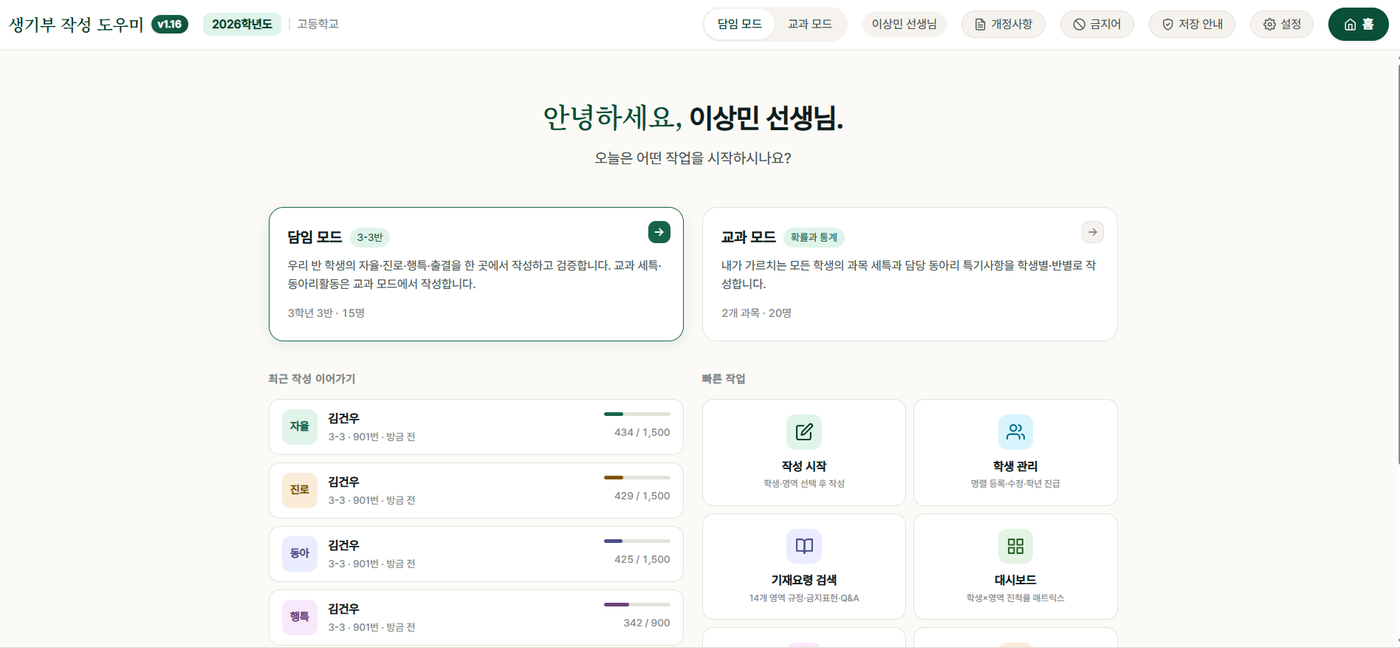Screen dimensions: 1400x648
Task: Open the 대시보드 quick action card
Action: click(x=1015, y=566)
